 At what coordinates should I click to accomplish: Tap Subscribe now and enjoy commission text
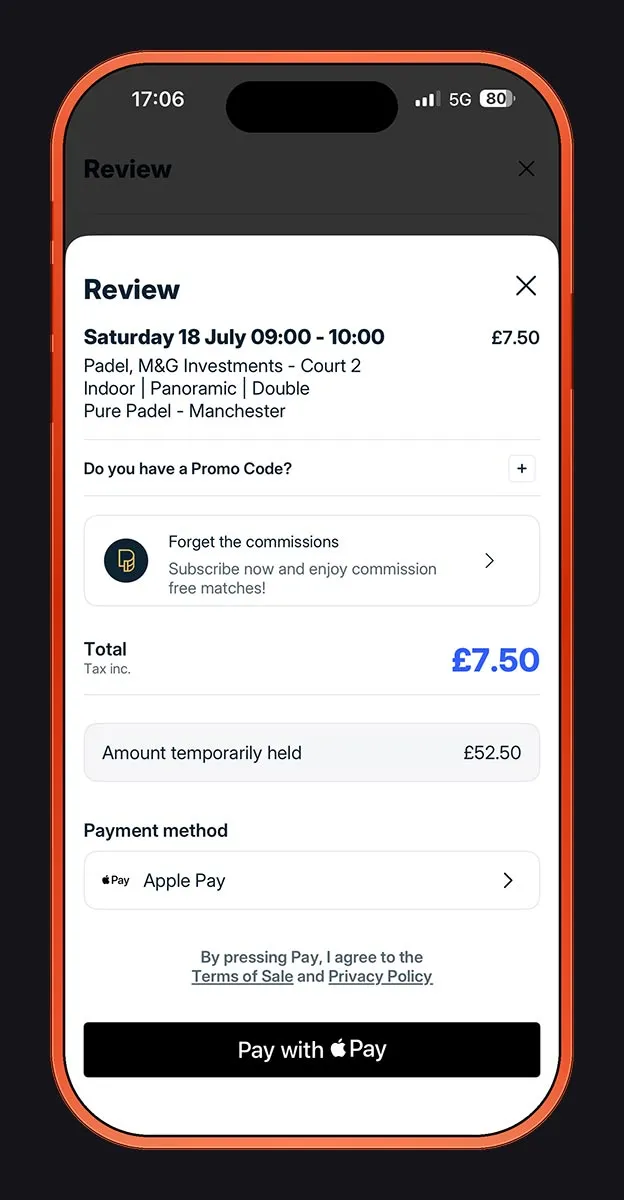point(302,578)
